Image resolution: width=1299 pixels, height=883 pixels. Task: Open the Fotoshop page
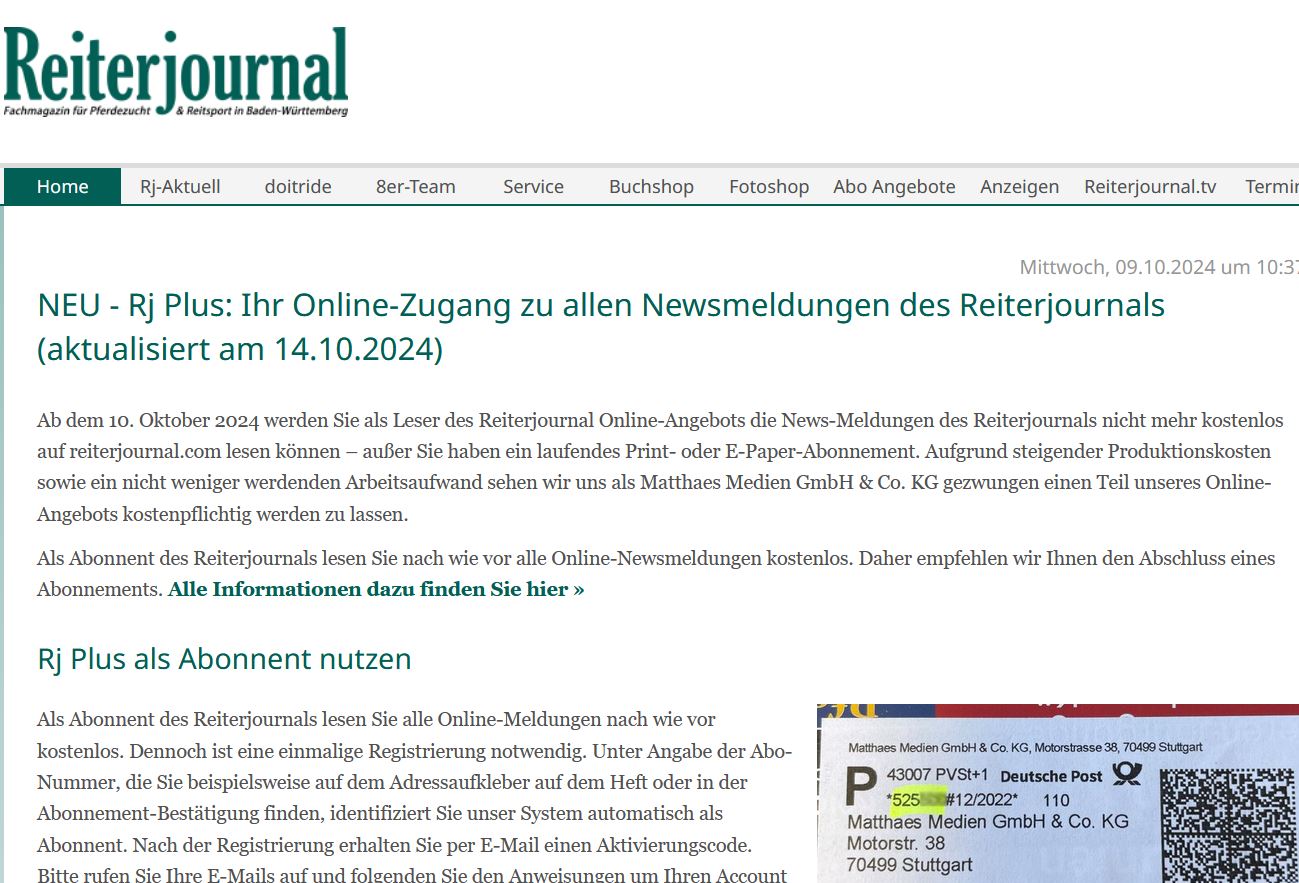tap(768, 187)
